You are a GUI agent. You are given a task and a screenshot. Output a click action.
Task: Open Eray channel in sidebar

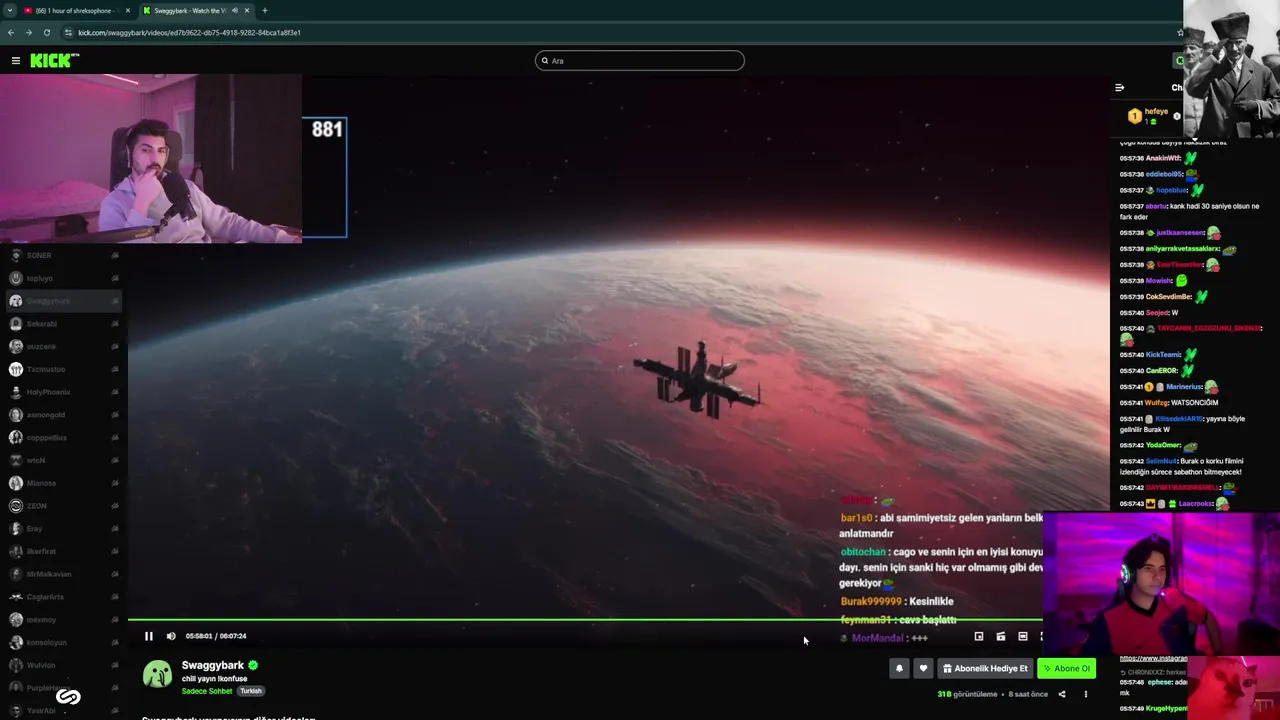click(x=63, y=528)
